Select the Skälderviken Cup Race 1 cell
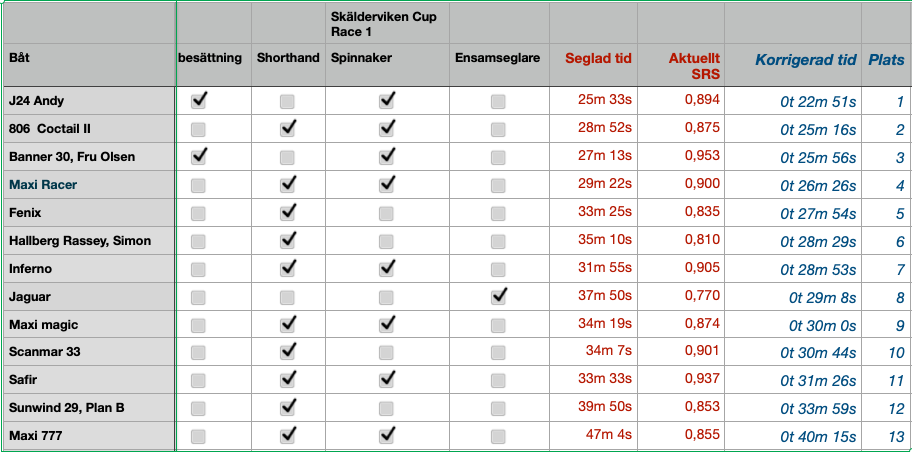912x452 pixels. click(381, 24)
